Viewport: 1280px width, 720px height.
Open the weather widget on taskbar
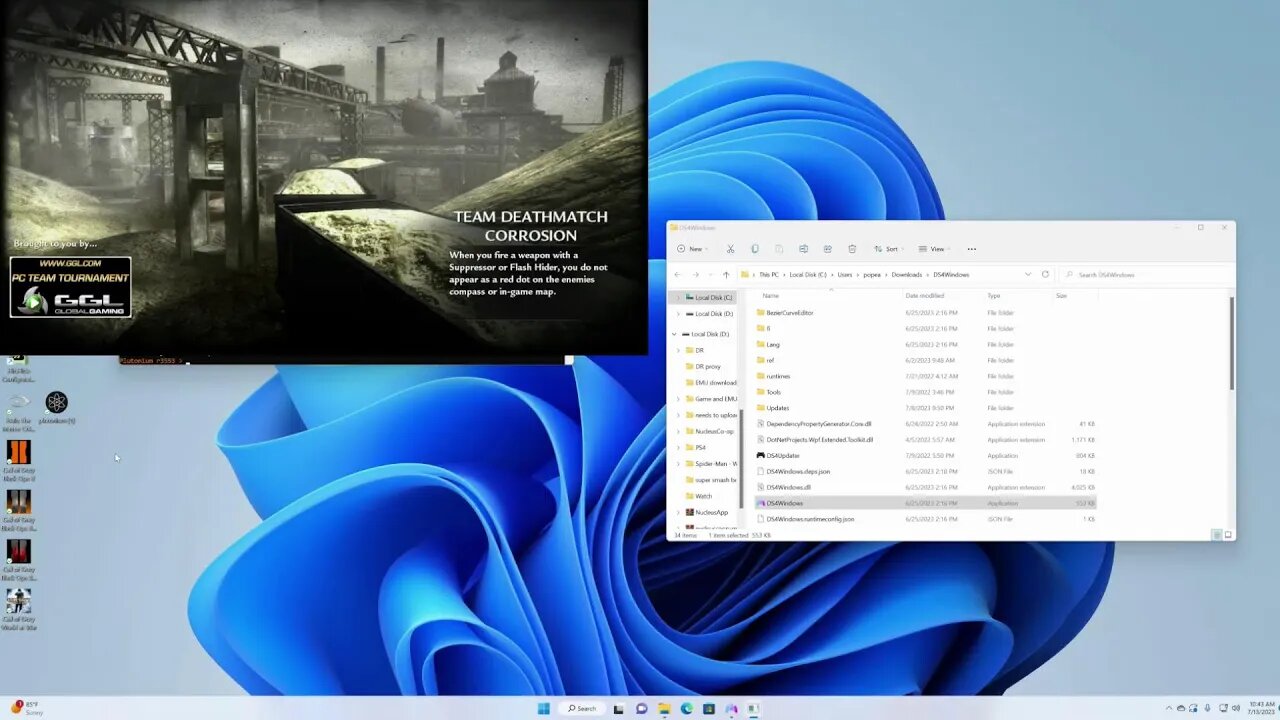[x=25, y=708]
